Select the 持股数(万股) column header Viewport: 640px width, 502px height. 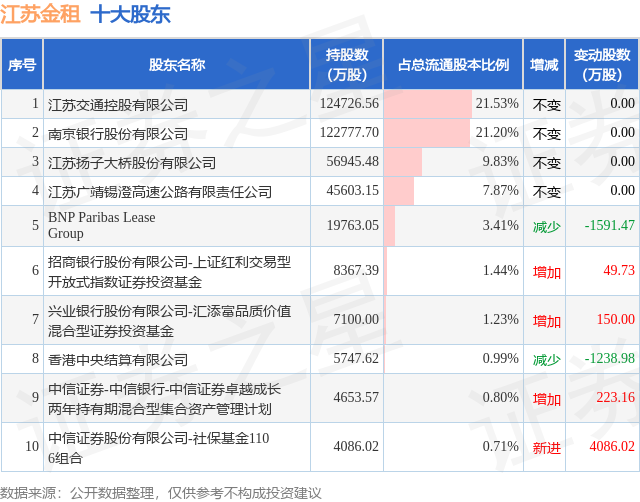pyautogui.click(x=347, y=64)
